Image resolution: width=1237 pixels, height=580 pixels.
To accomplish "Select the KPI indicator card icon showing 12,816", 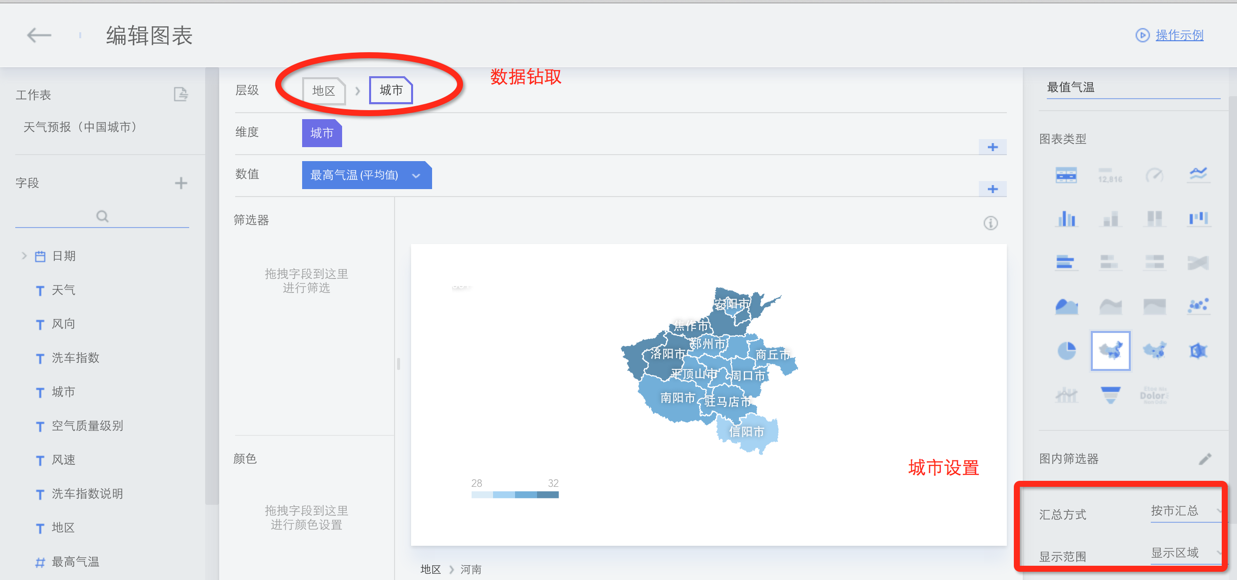I will point(1110,176).
